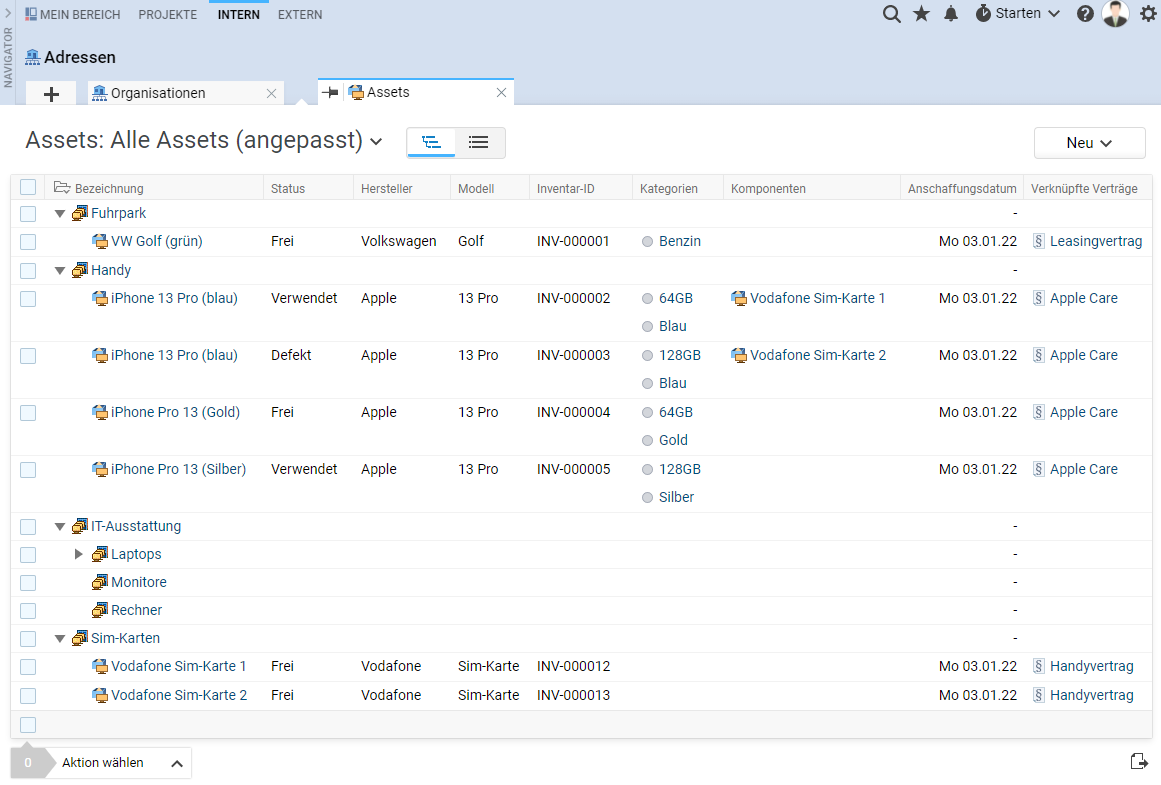Check the iPhone Pro 13 (Gold) checkbox

[x=28, y=413]
